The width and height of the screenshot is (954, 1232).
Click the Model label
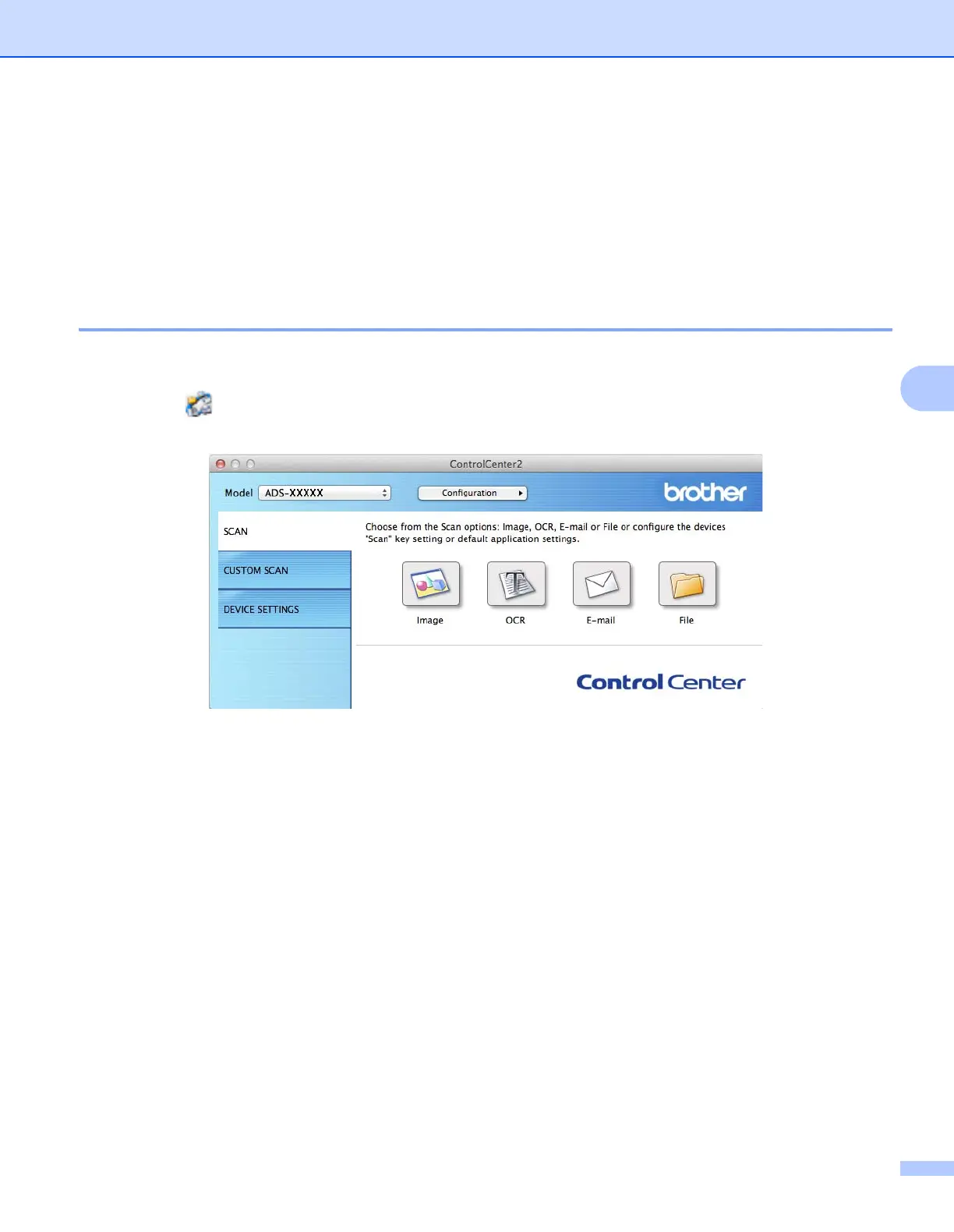click(x=238, y=493)
